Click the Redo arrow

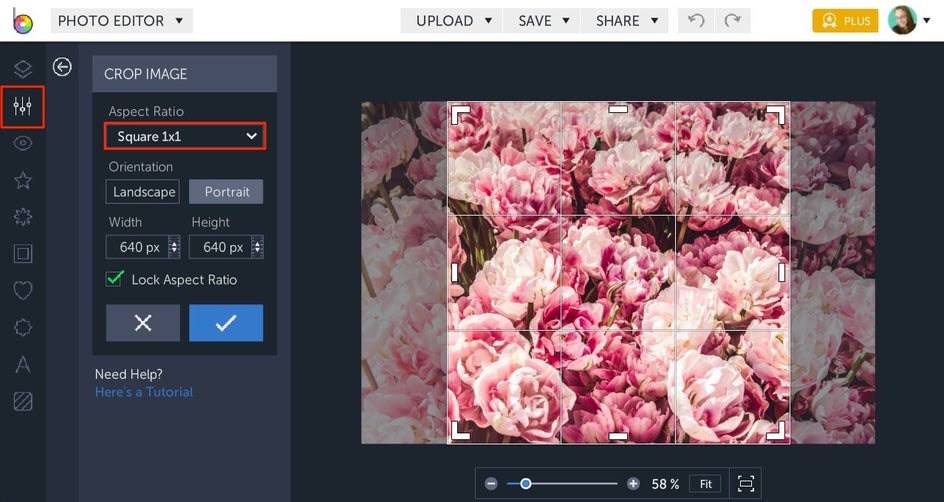(732, 20)
